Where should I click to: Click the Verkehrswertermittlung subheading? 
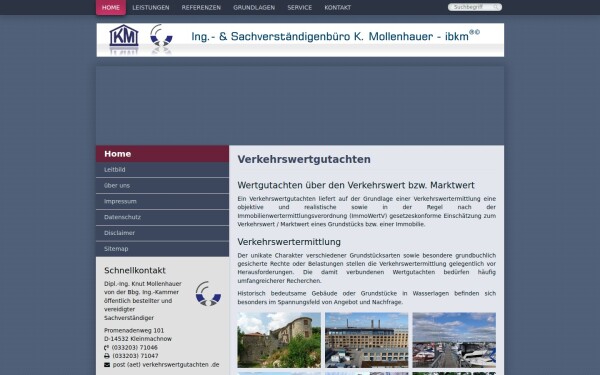[x=289, y=242]
